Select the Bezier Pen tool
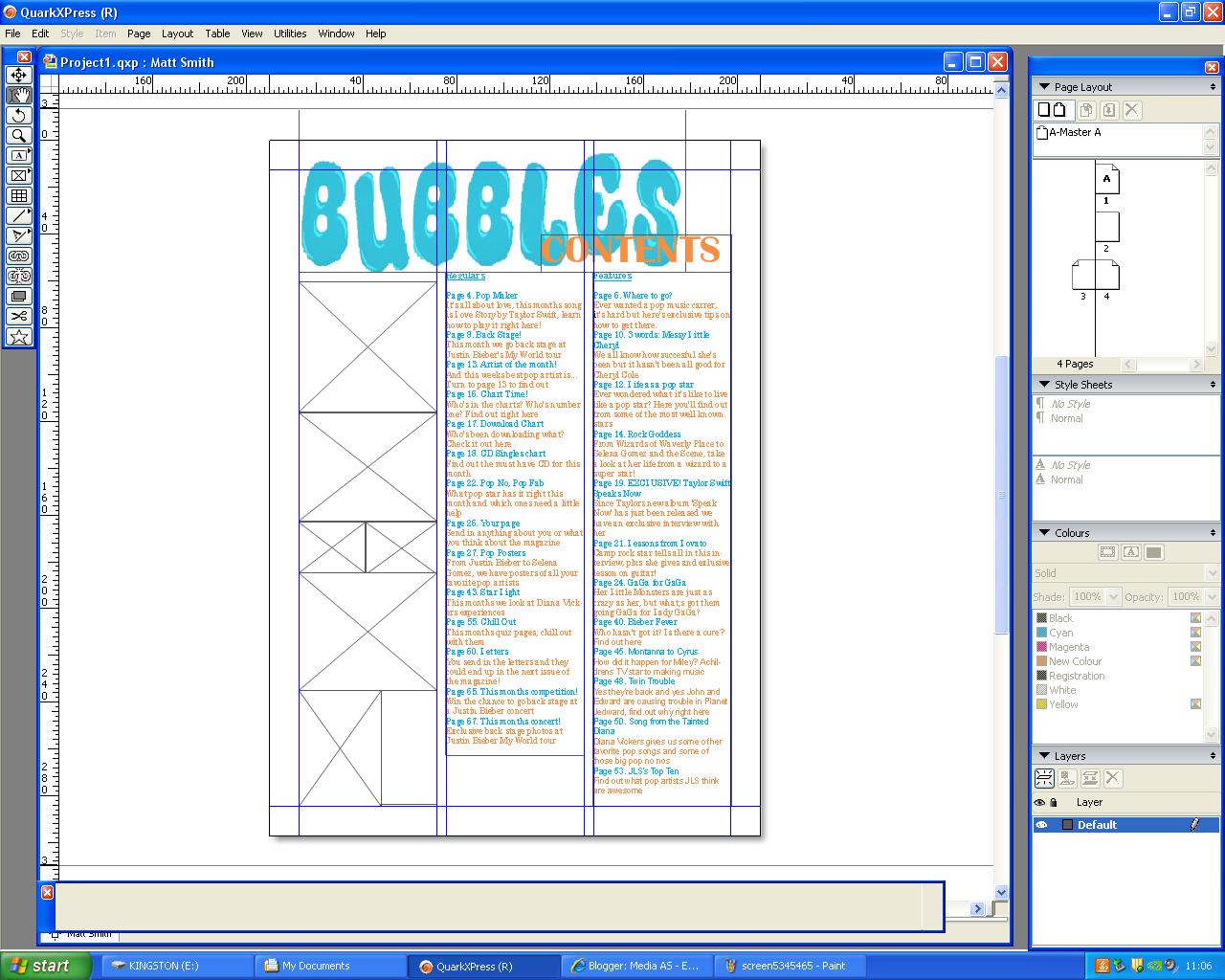This screenshot has height=980, width=1225. point(19,235)
